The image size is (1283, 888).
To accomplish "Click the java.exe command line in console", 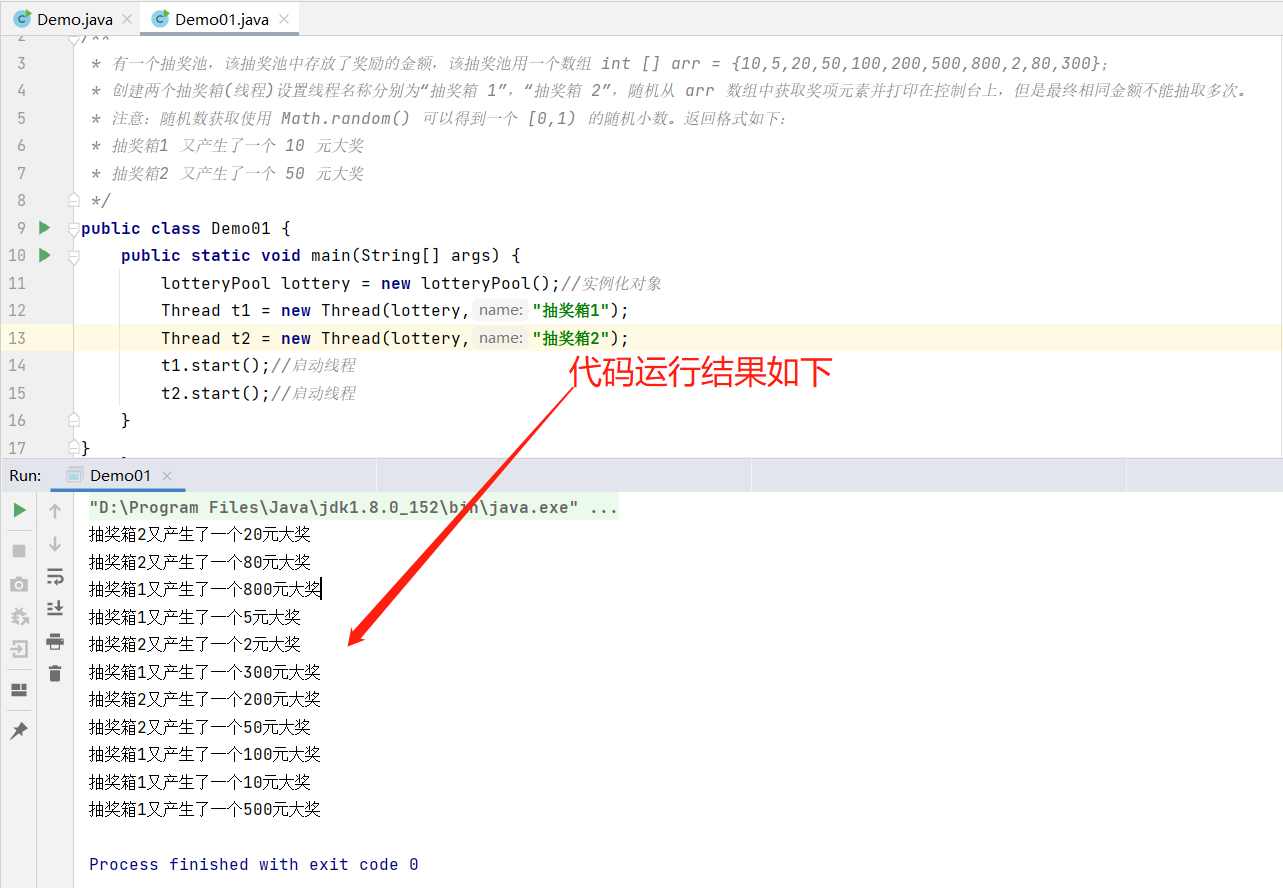I will [x=353, y=508].
